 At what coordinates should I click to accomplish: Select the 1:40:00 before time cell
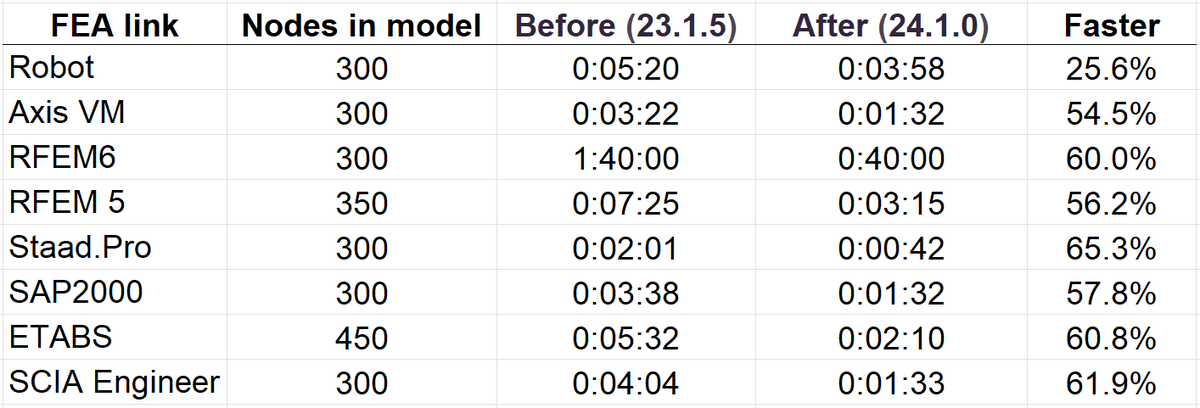(x=628, y=159)
